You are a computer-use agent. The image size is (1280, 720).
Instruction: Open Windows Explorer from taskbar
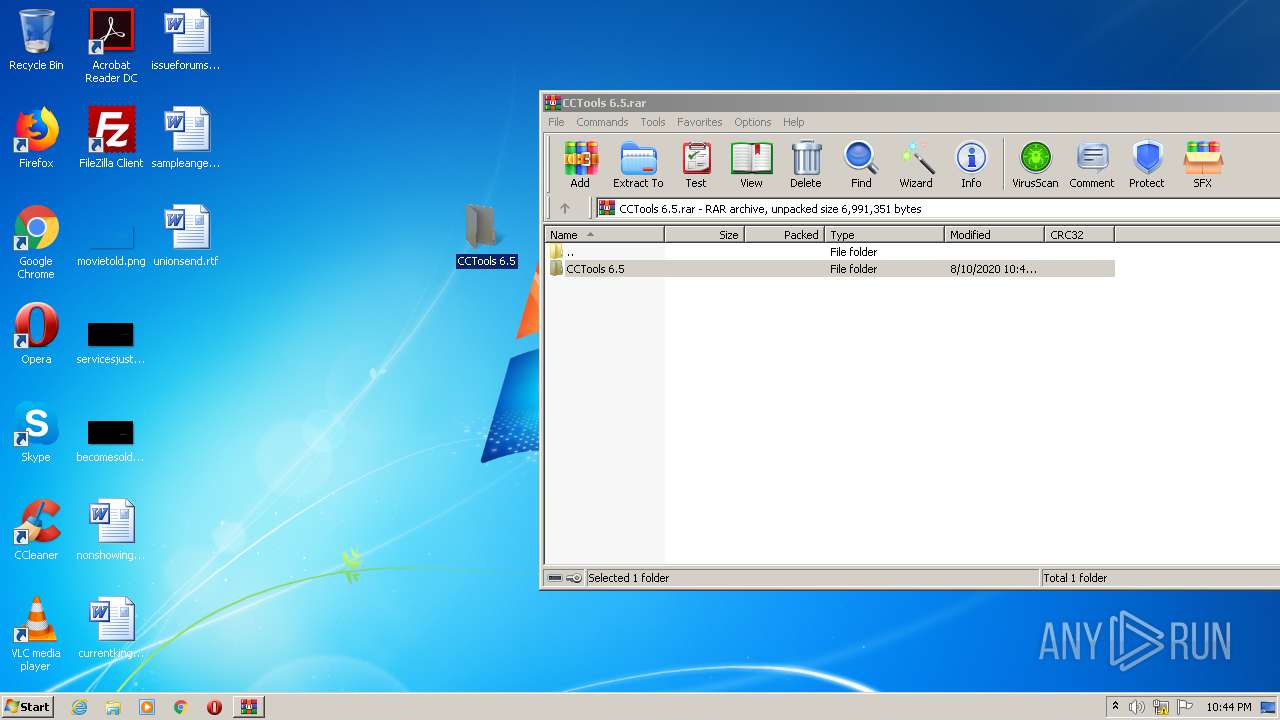(113, 707)
